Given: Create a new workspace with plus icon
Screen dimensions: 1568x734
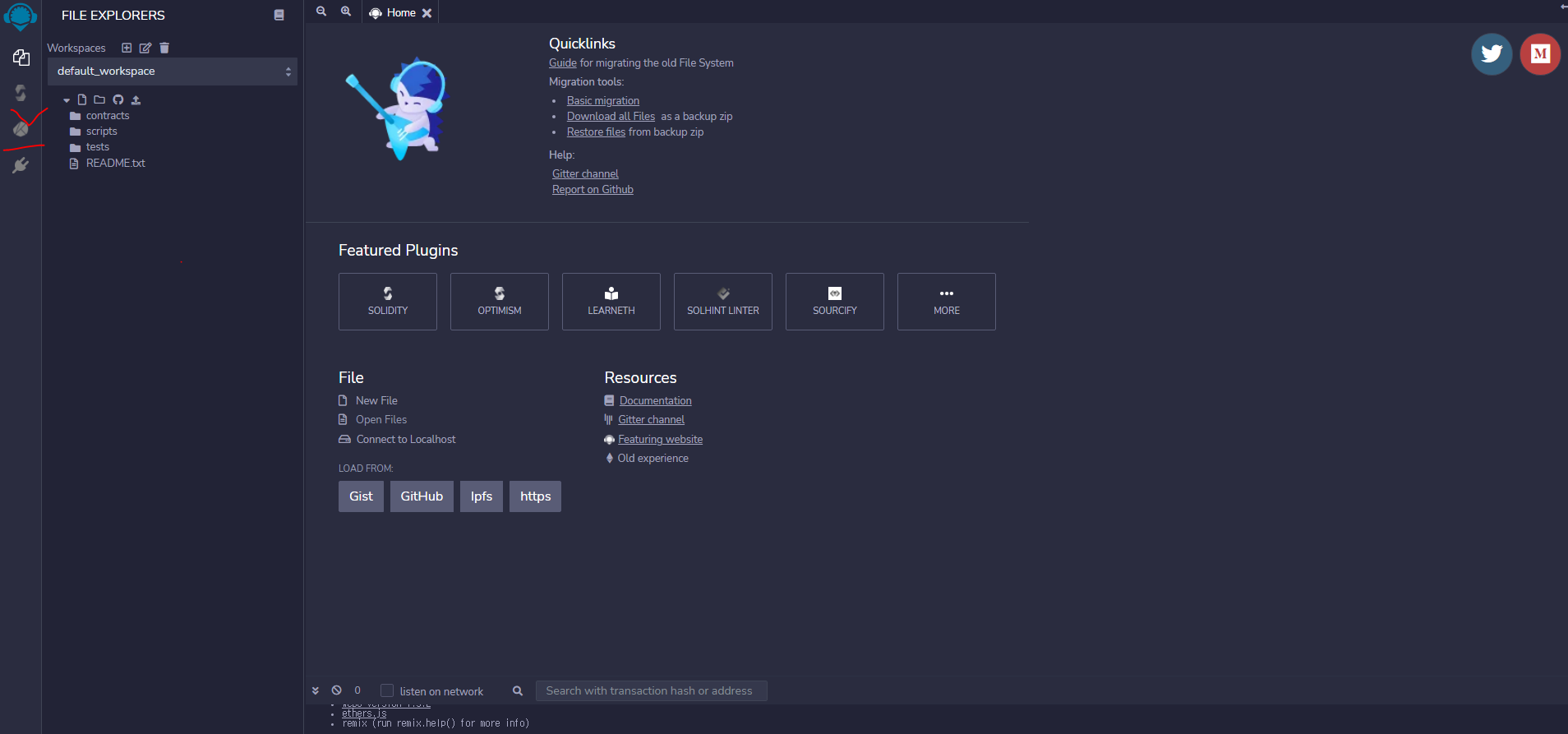Looking at the screenshot, I should point(127,48).
